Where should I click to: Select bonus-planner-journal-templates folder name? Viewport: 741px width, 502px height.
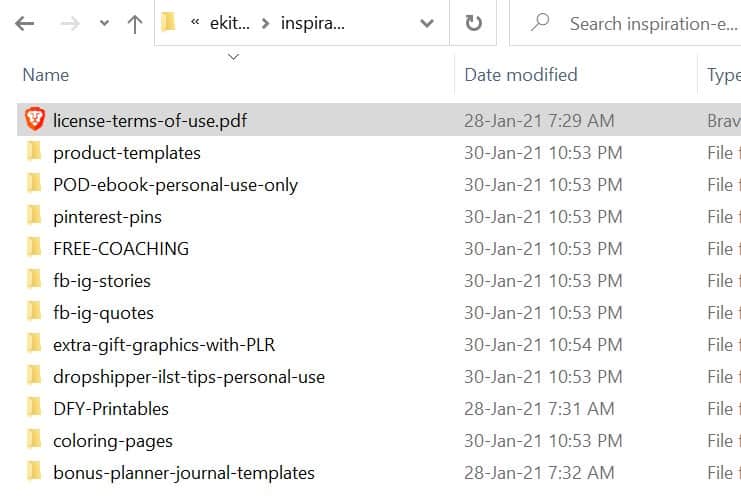pos(184,473)
